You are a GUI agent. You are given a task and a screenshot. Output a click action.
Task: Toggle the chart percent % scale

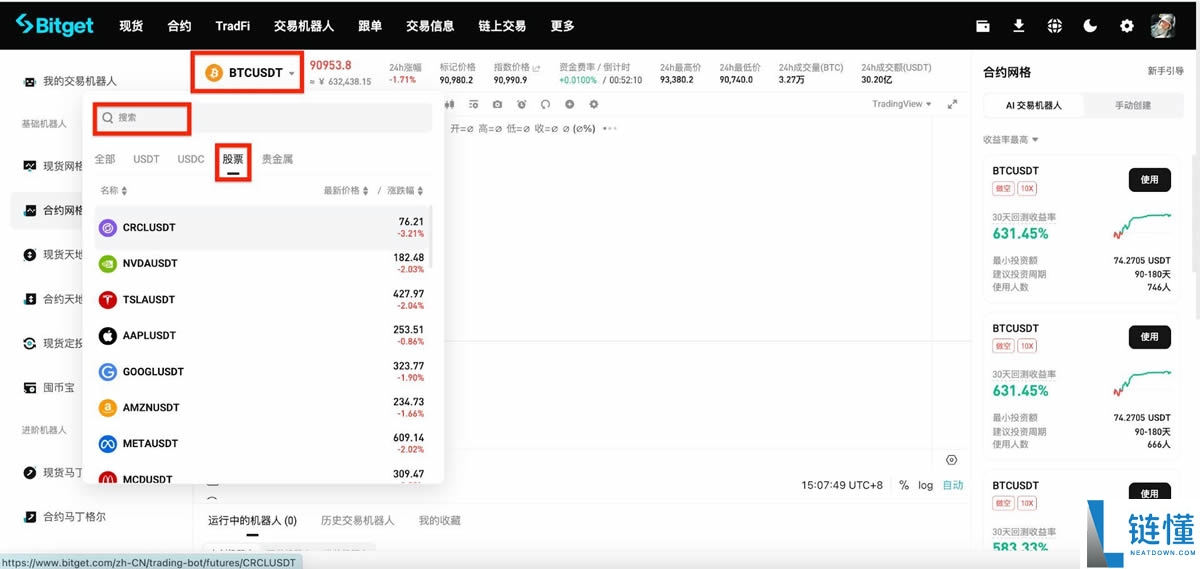click(904, 485)
